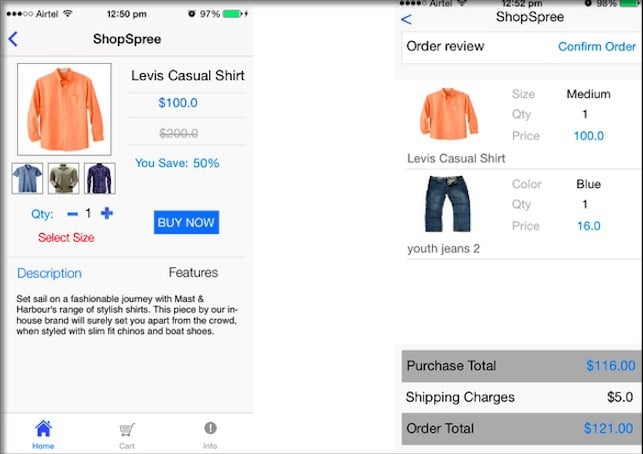
Task: Switch to the Features tab
Action: point(193,272)
